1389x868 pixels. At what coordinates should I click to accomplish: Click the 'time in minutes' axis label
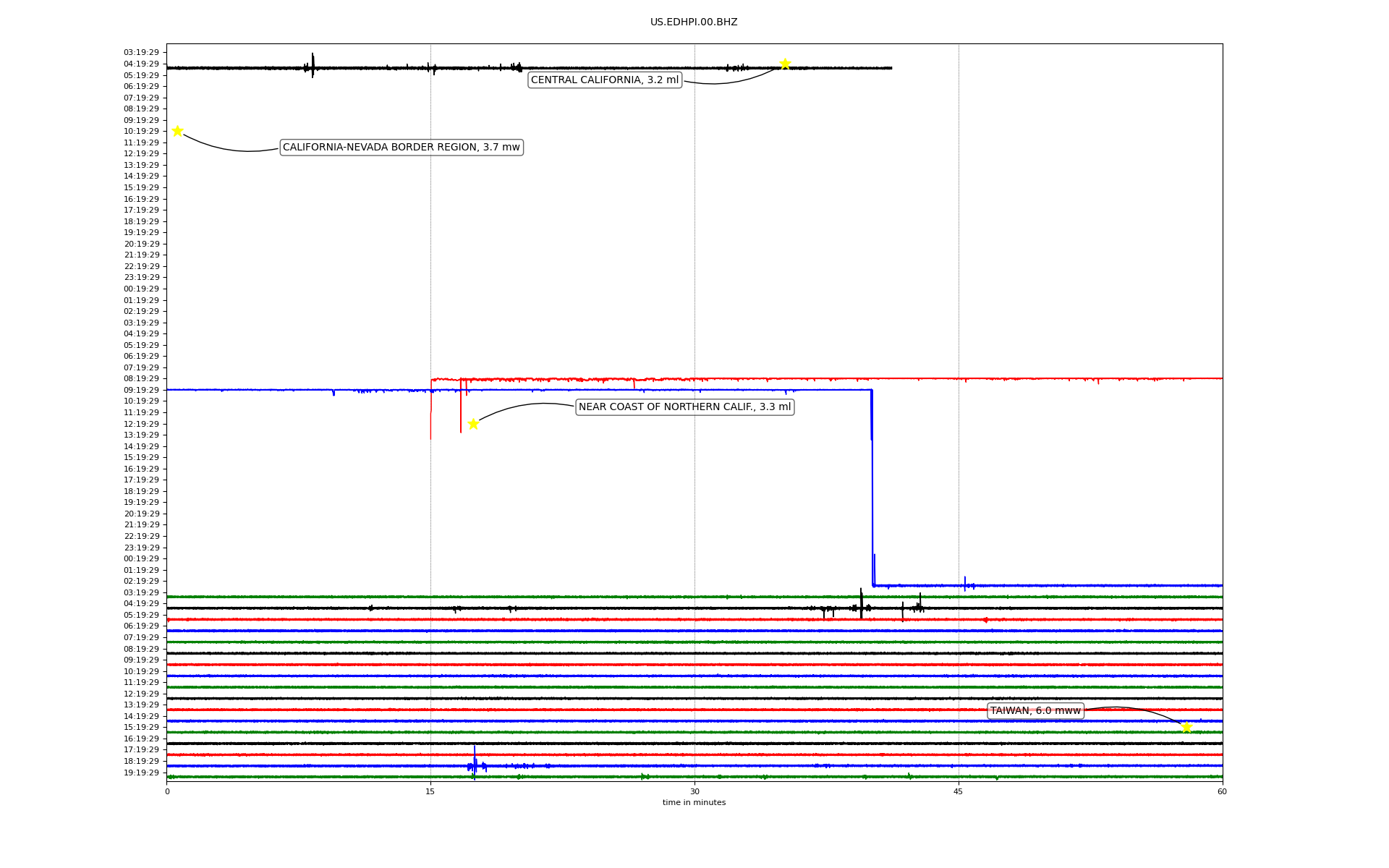(x=694, y=803)
